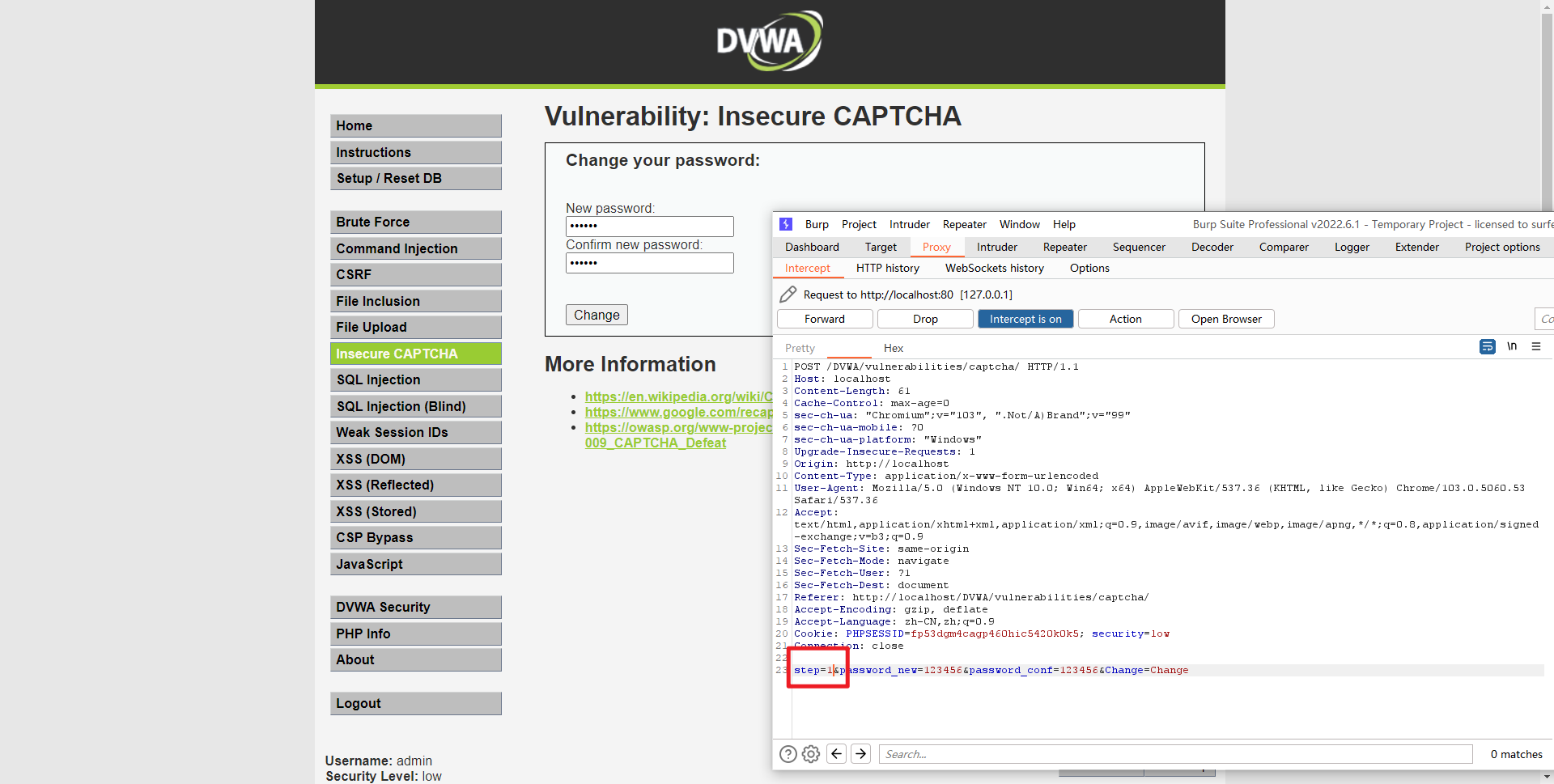Click the Confirm new password field

click(650, 263)
